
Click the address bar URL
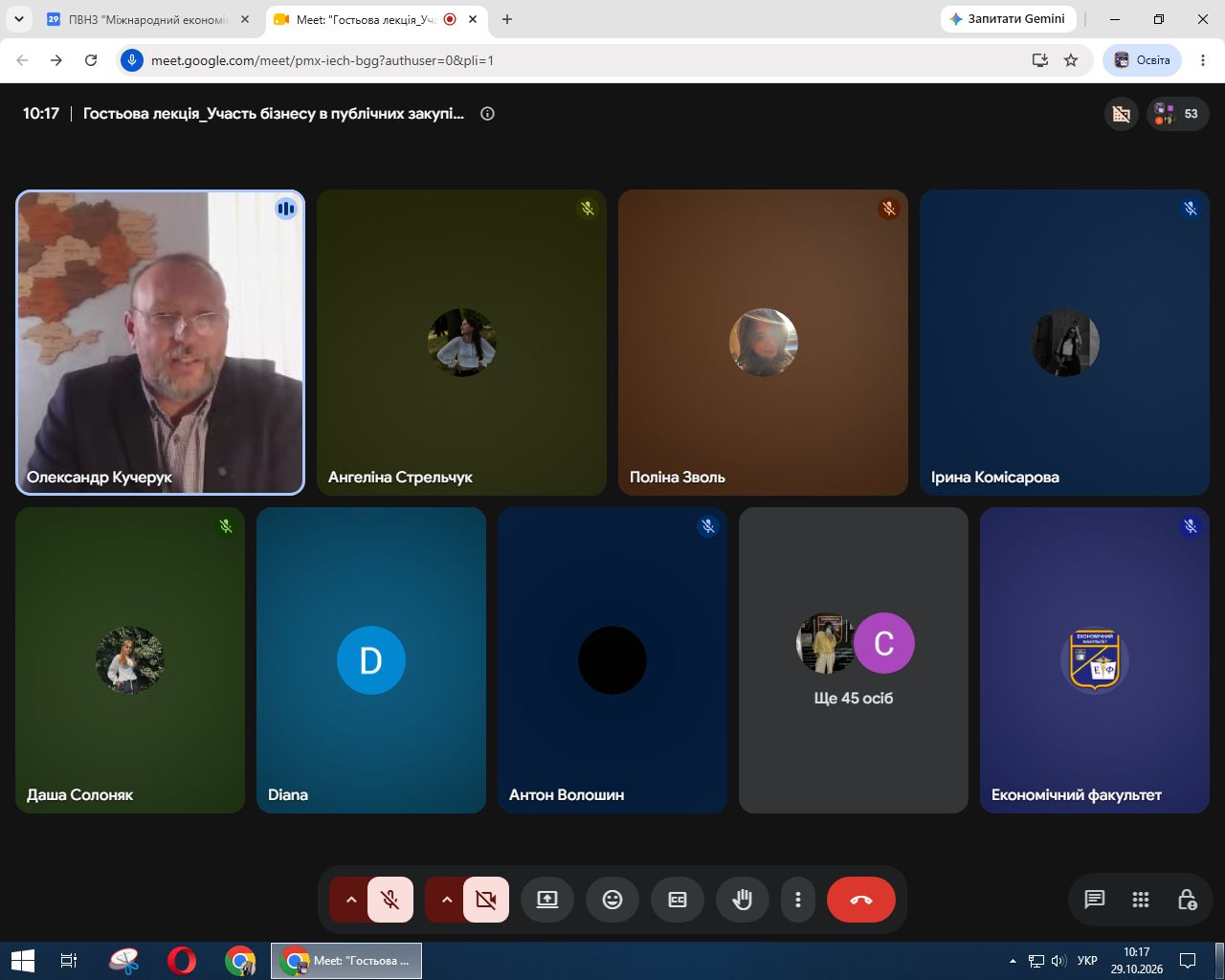(x=323, y=60)
